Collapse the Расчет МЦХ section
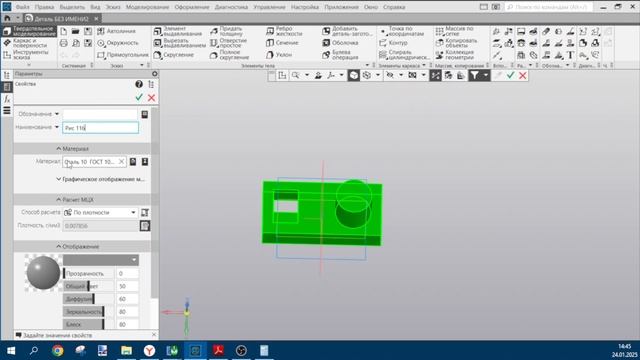 point(75,200)
